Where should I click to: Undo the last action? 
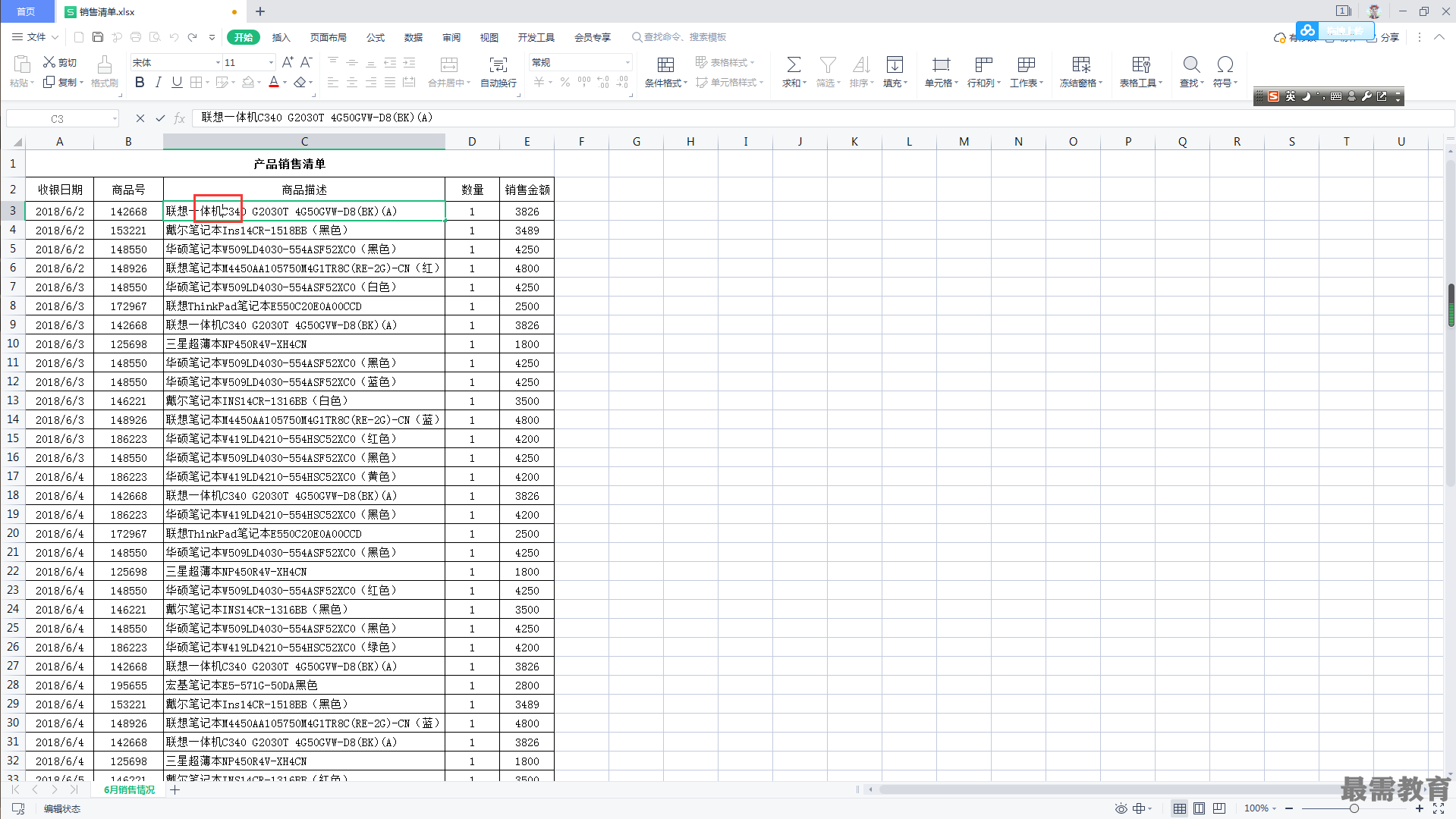(174, 36)
